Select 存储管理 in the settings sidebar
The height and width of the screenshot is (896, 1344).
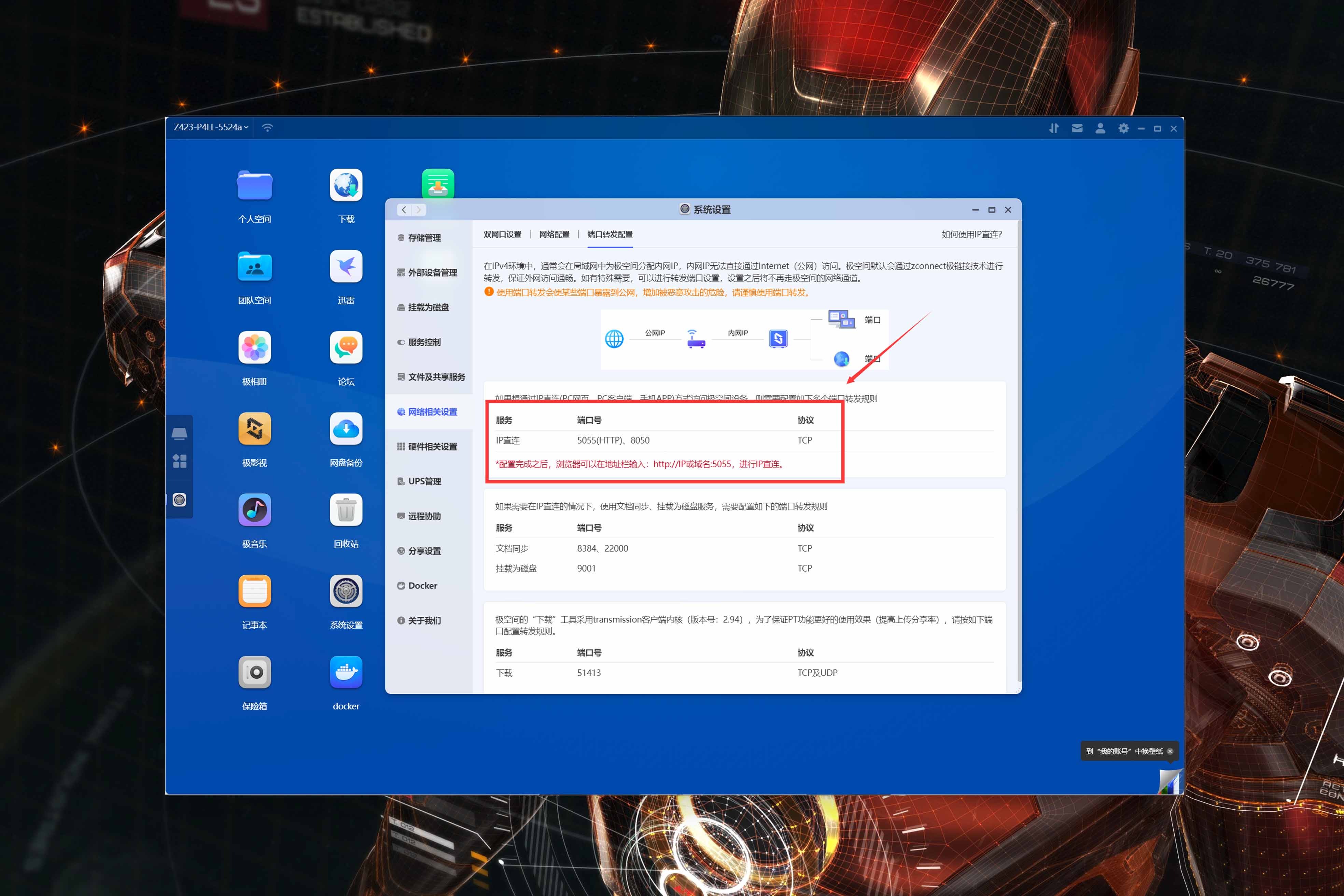424,238
